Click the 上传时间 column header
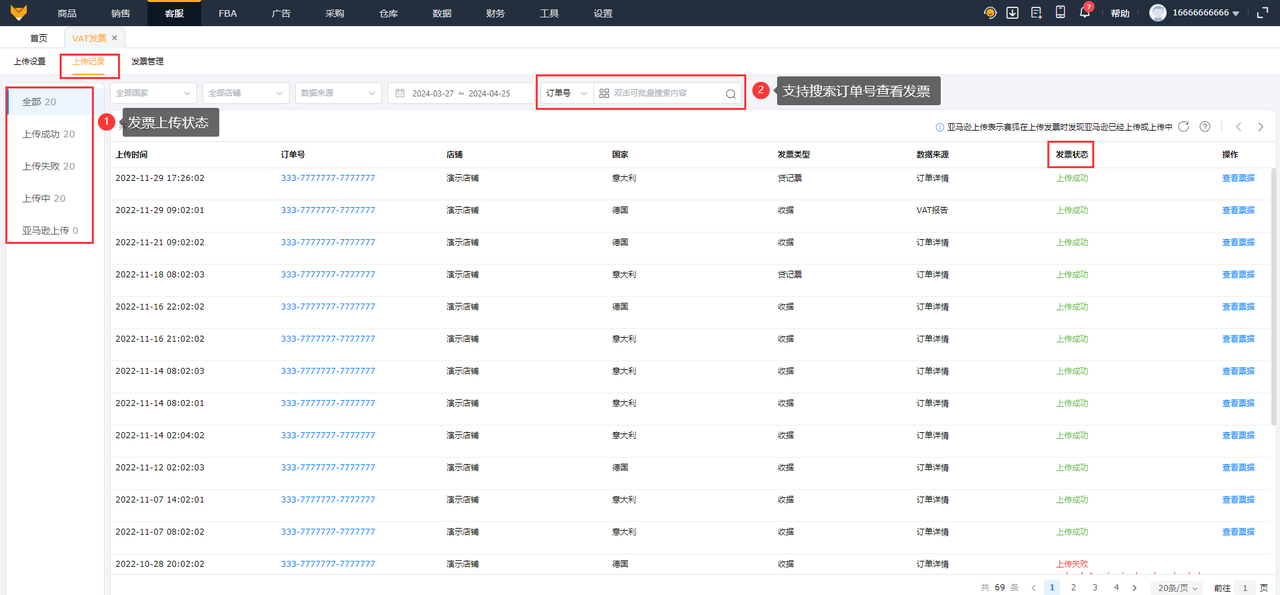 click(132, 155)
